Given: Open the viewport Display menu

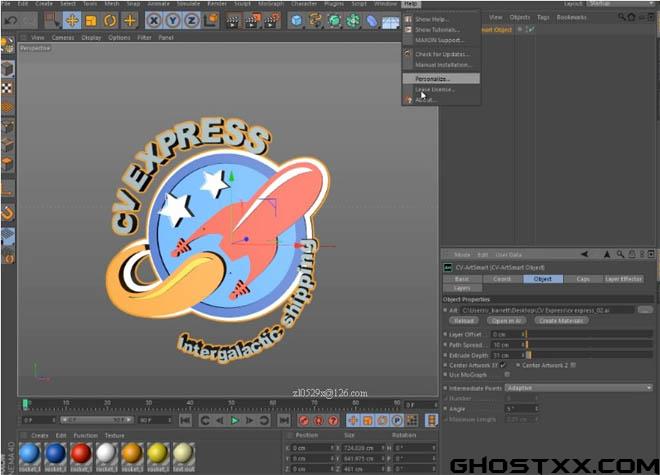Looking at the screenshot, I should point(91,37).
